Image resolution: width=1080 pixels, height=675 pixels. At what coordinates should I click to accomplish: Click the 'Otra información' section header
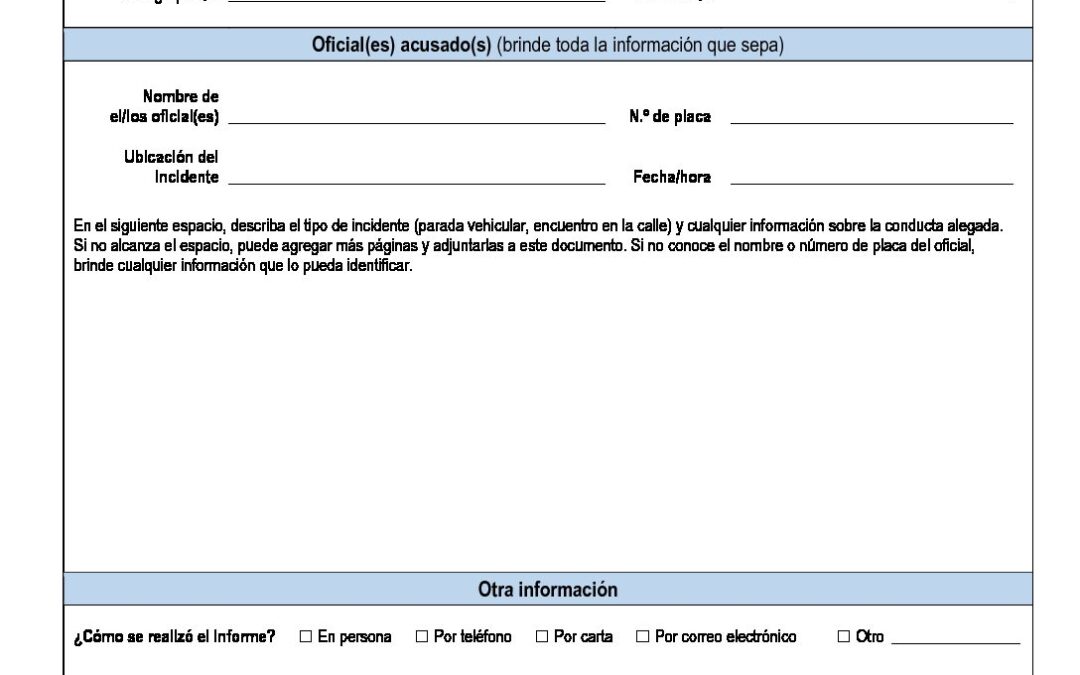(547, 590)
